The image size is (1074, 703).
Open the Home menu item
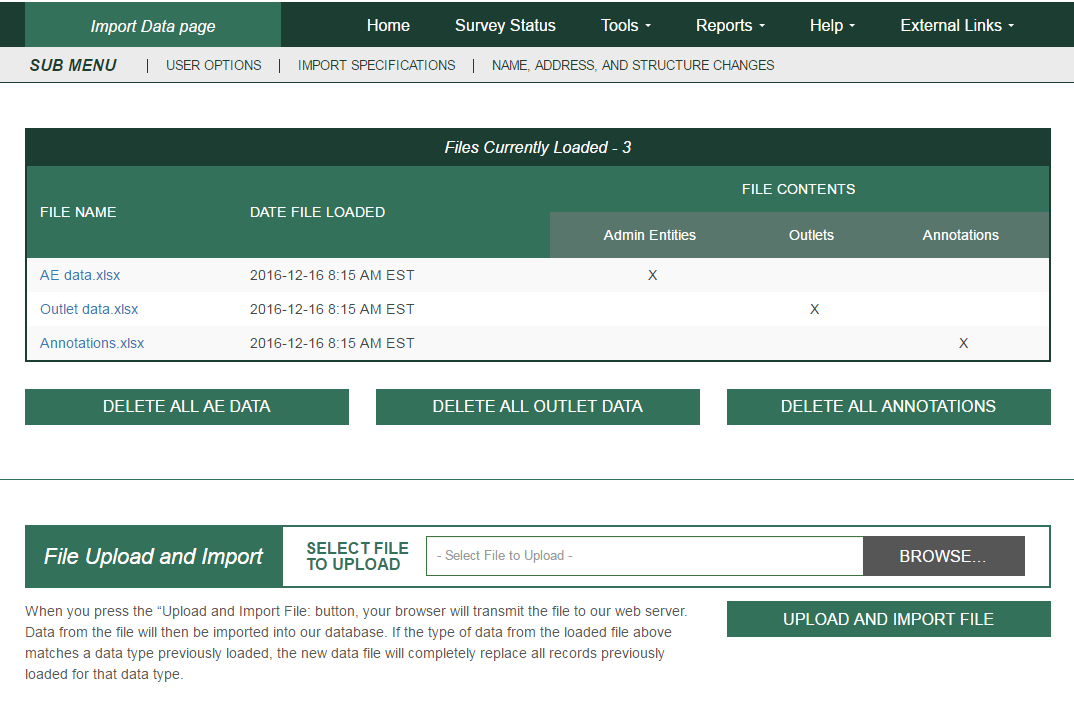click(x=388, y=26)
